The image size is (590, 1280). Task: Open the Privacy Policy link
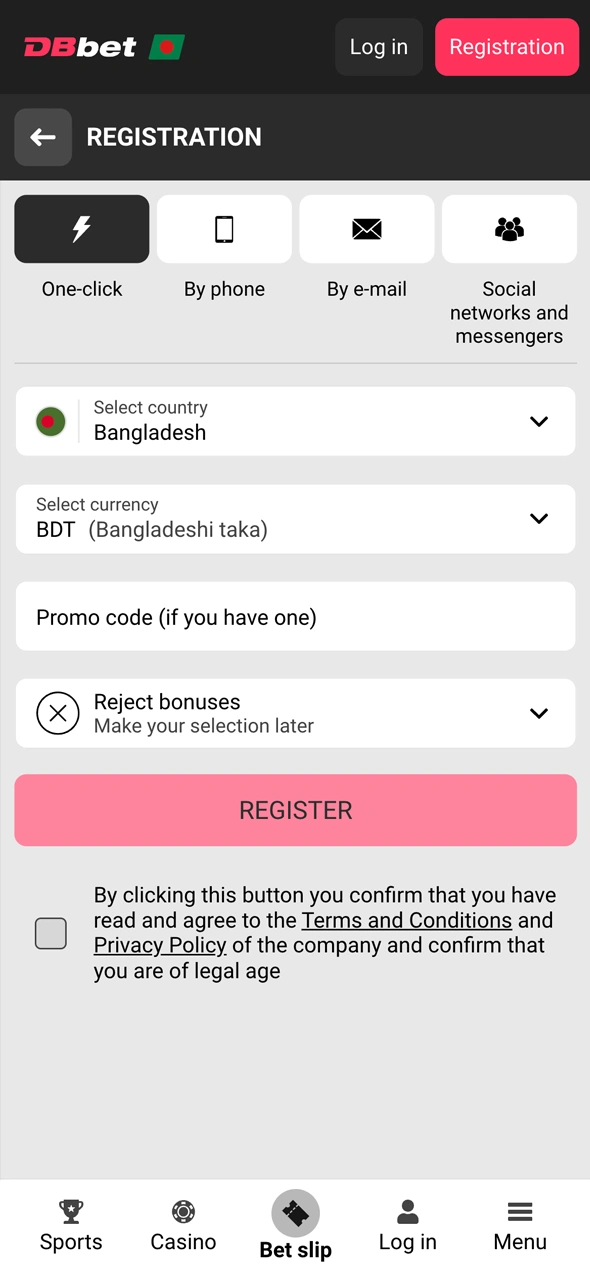click(159, 945)
